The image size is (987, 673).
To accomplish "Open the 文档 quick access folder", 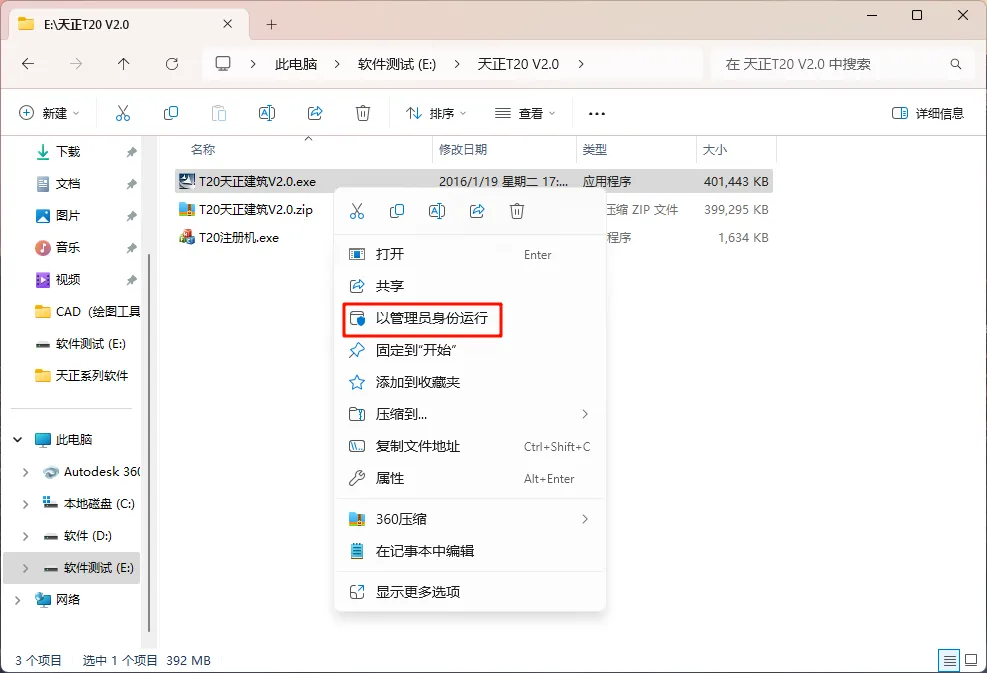I will [67, 184].
